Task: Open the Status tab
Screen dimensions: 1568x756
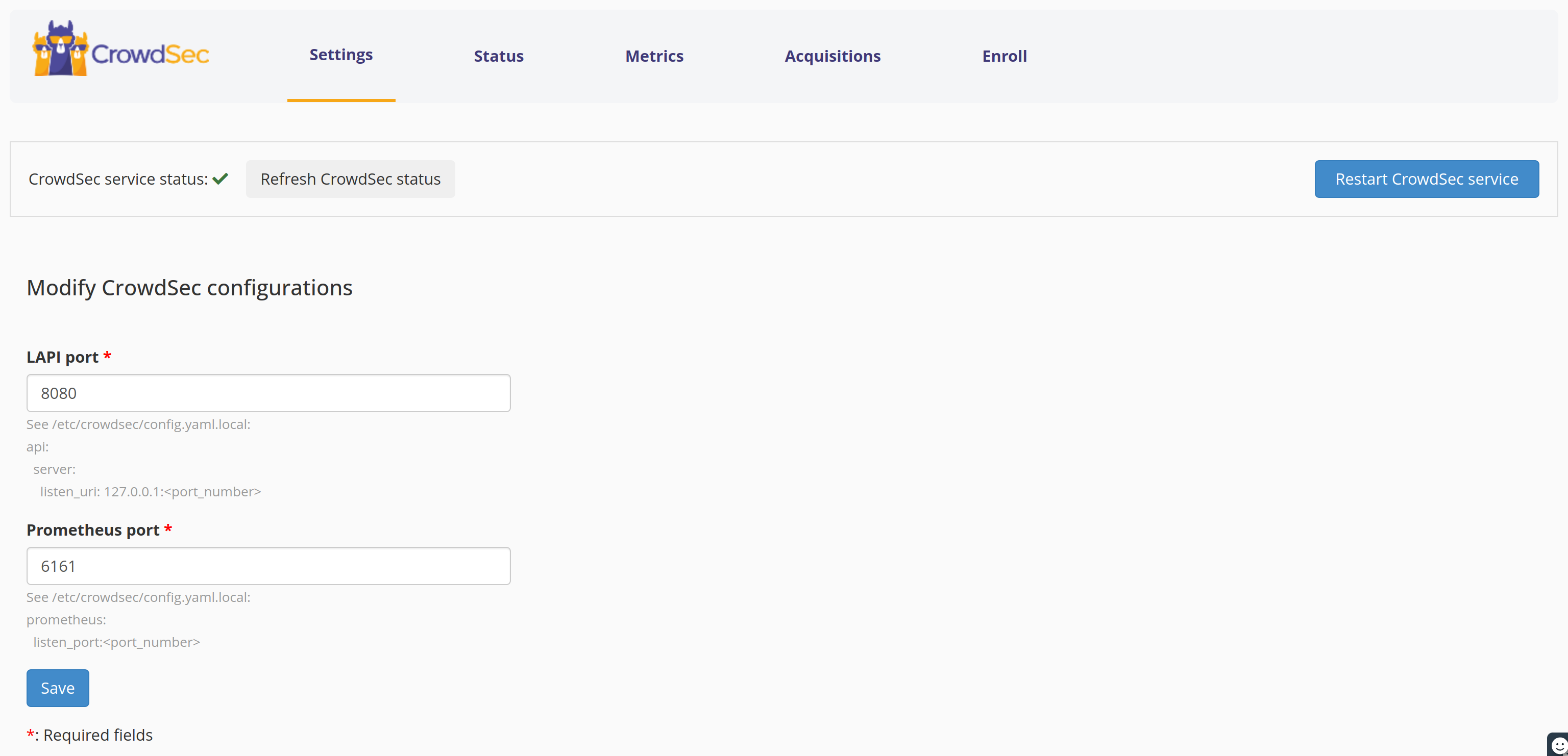Action: coord(499,56)
